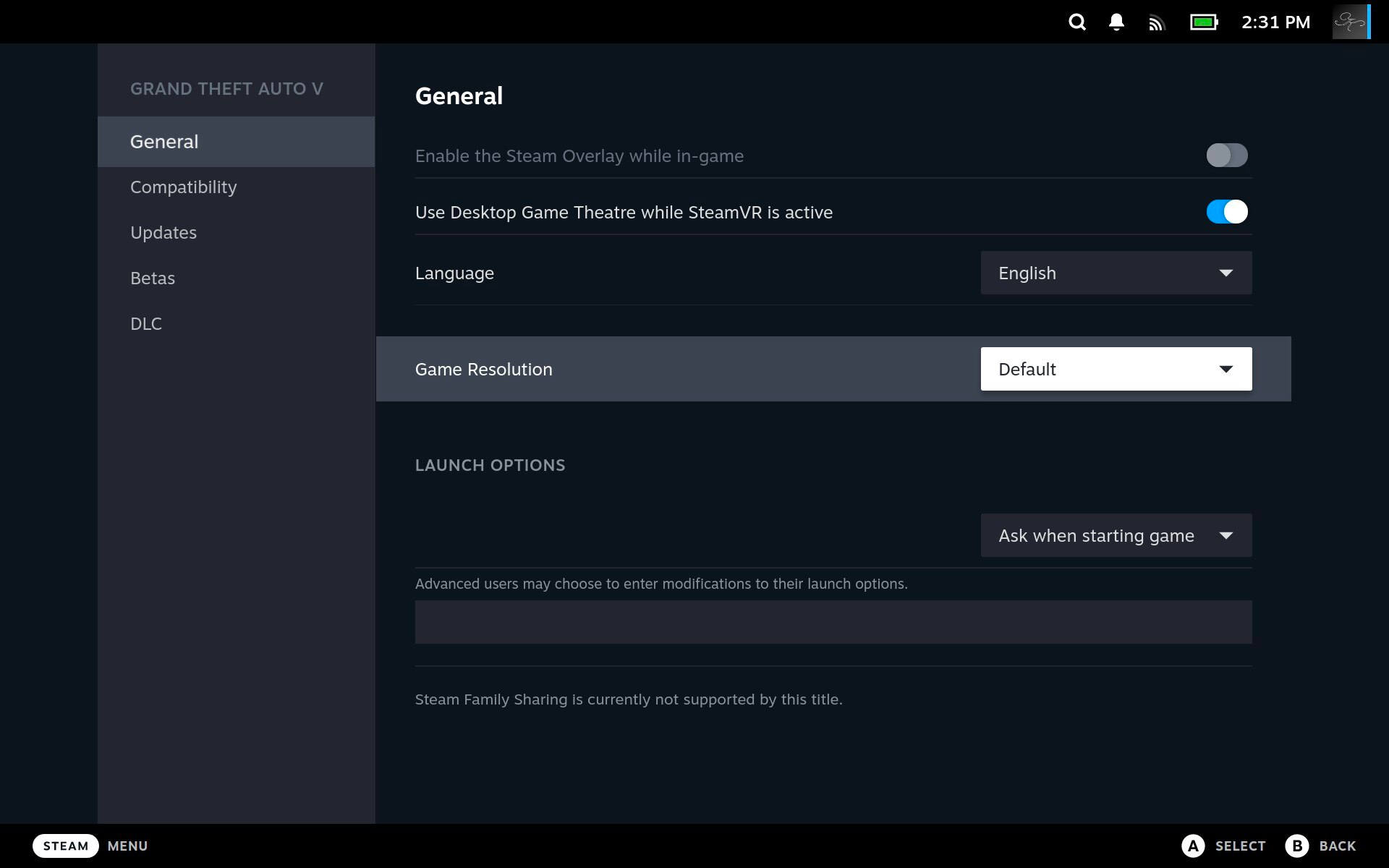Disable Desktop Game Theatre SteamVR toggle
The height and width of the screenshot is (868, 1389).
[1227, 212]
